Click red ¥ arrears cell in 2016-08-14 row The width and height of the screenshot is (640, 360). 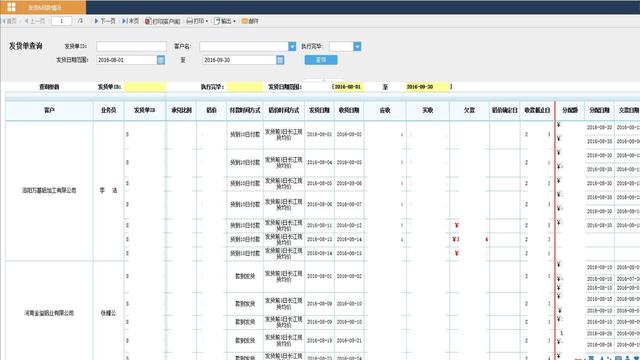click(469, 253)
